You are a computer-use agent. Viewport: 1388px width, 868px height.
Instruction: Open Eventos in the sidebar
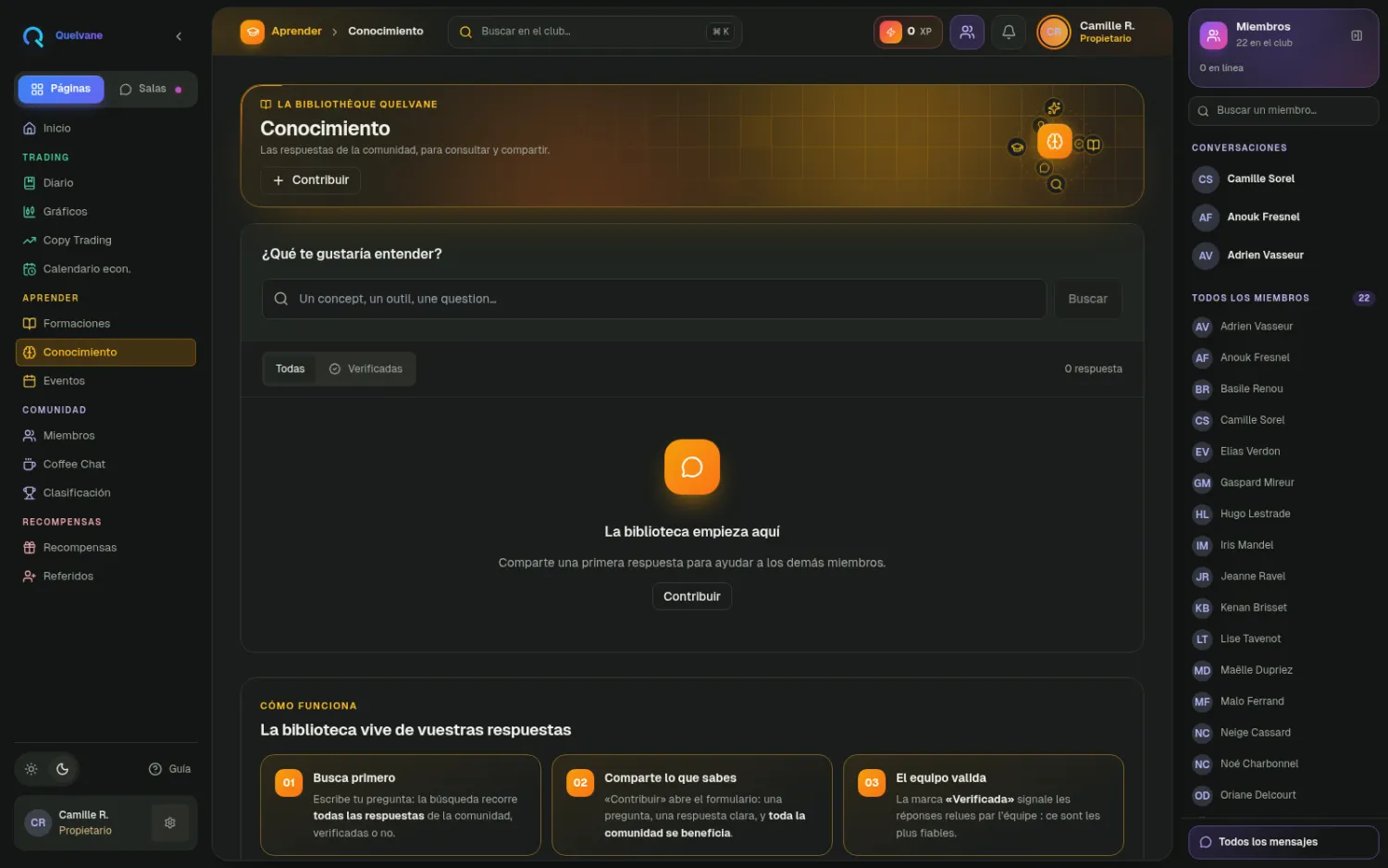[105, 381]
